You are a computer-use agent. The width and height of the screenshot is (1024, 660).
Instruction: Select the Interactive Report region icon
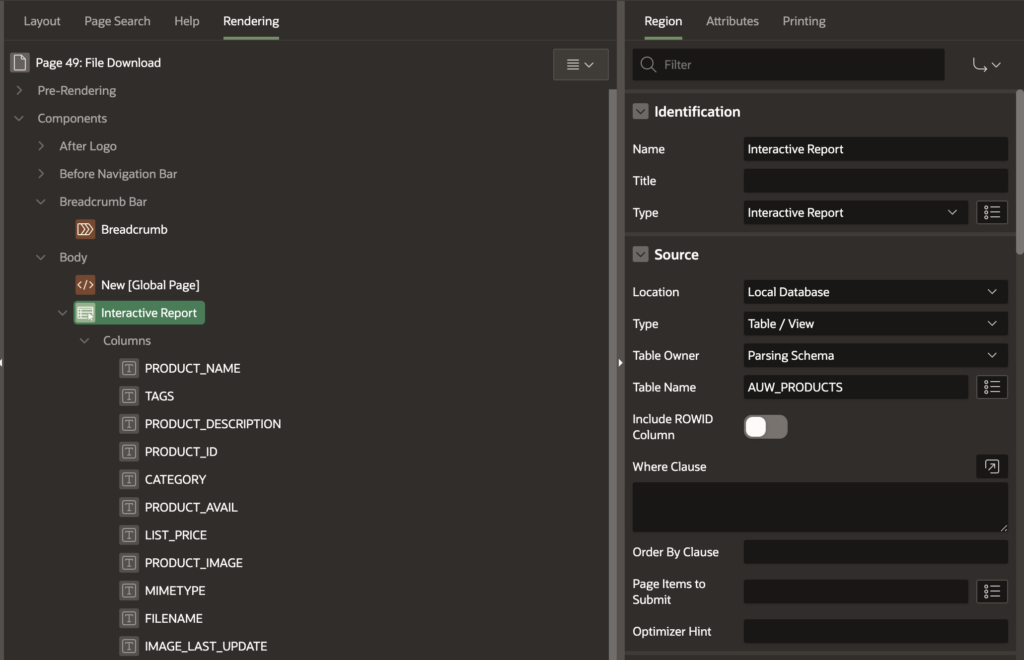click(x=87, y=312)
